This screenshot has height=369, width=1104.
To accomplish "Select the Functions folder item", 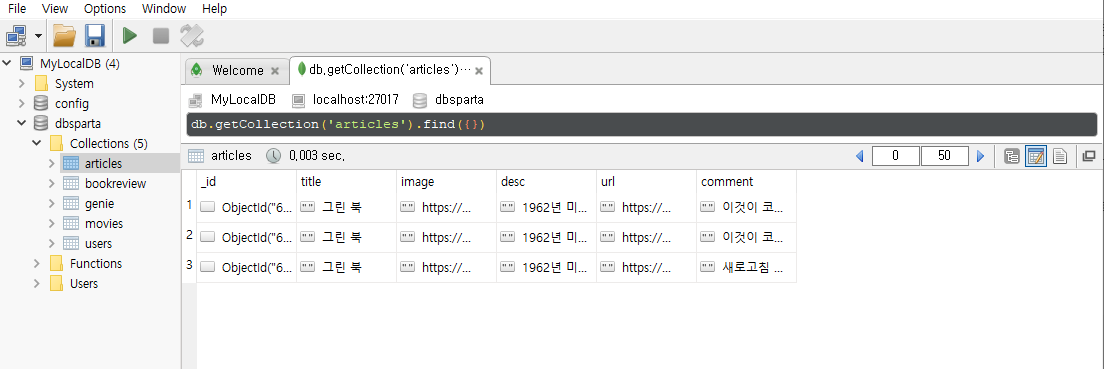I will (x=96, y=263).
